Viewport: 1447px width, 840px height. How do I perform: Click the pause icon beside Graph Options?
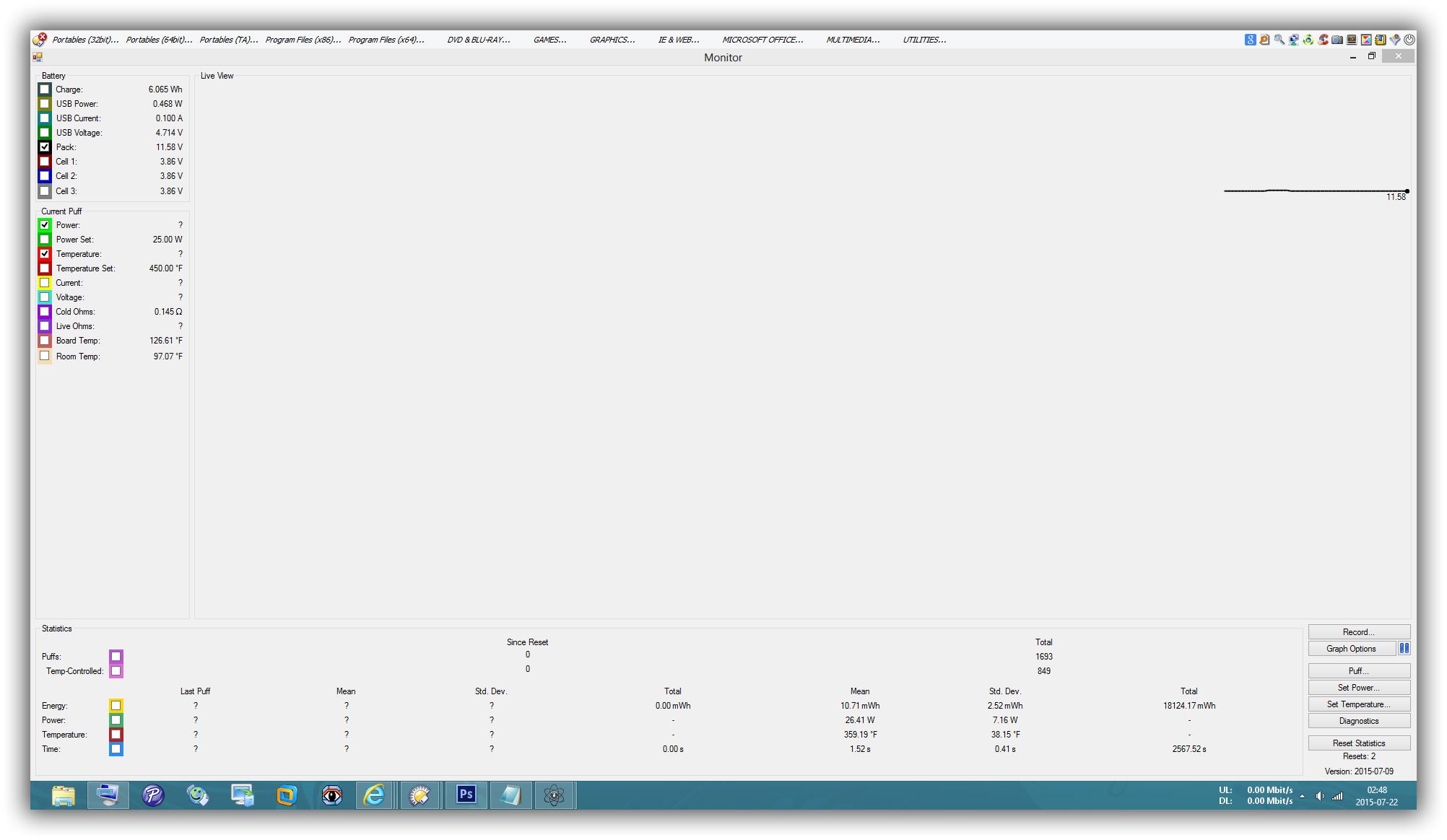point(1404,648)
